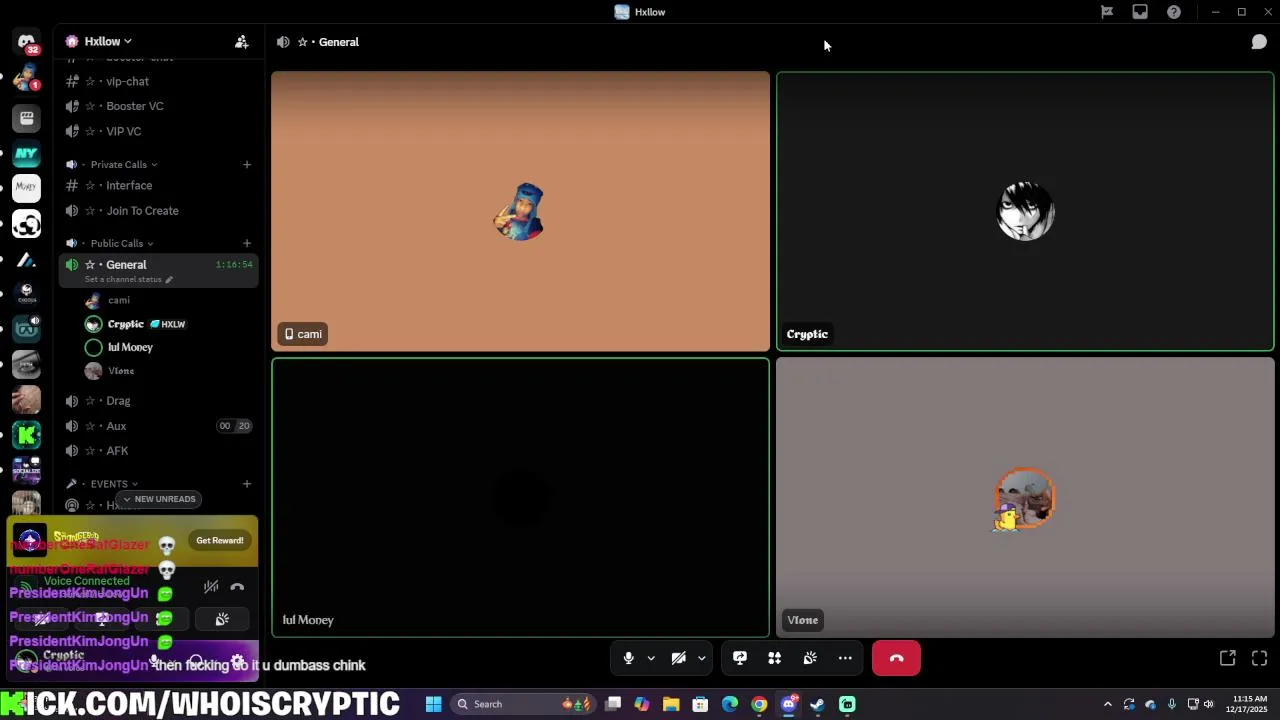Open the inbox icon in title bar
Viewport: 1280px width, 720px height.
coord(1140,12)
